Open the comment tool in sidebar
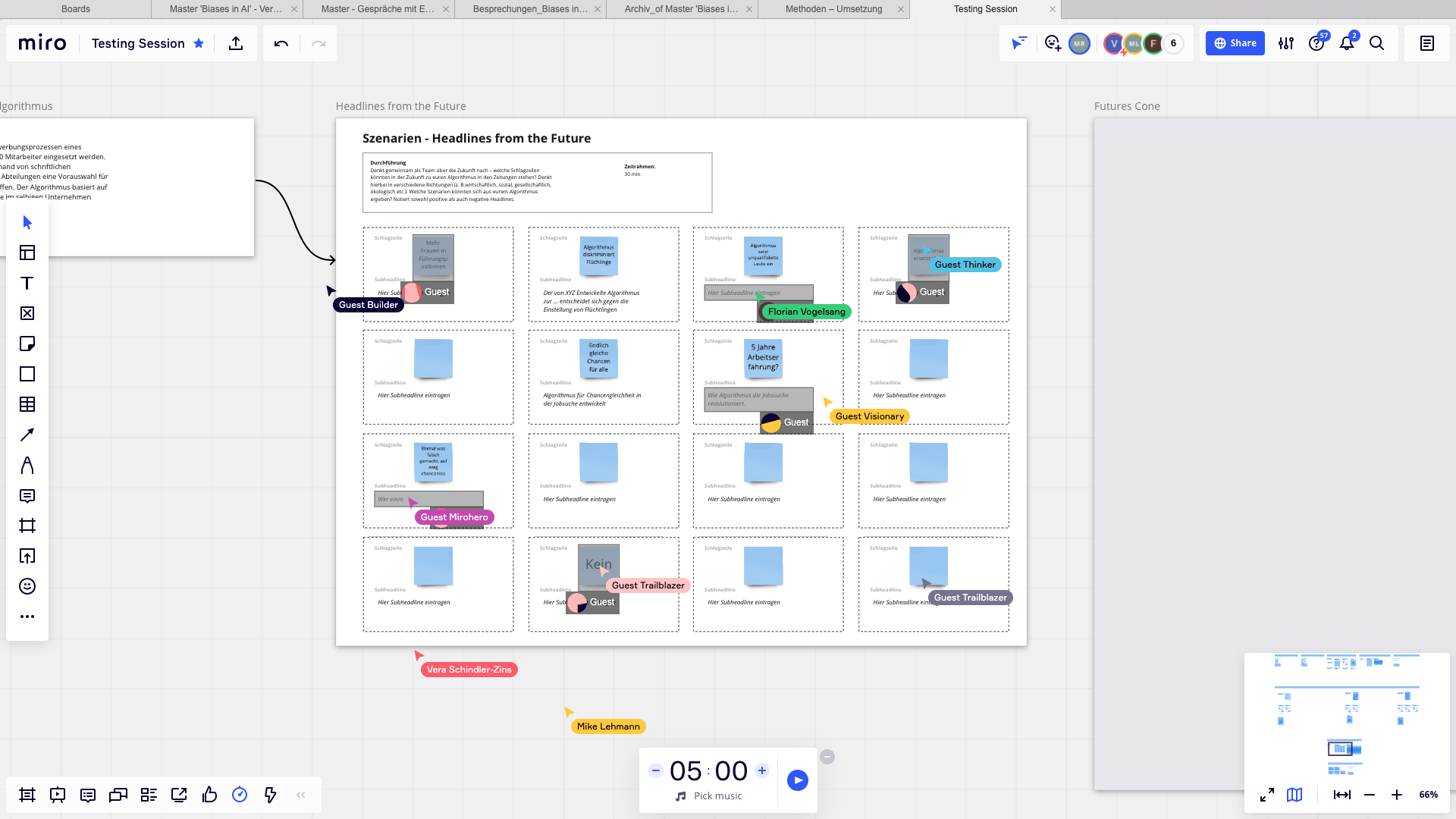This screenshot has width=1456, height=819. point(27,496)
